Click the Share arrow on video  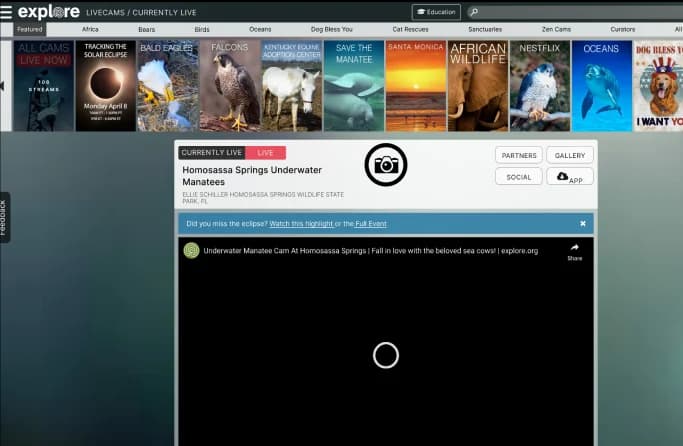tap(575, 248)
